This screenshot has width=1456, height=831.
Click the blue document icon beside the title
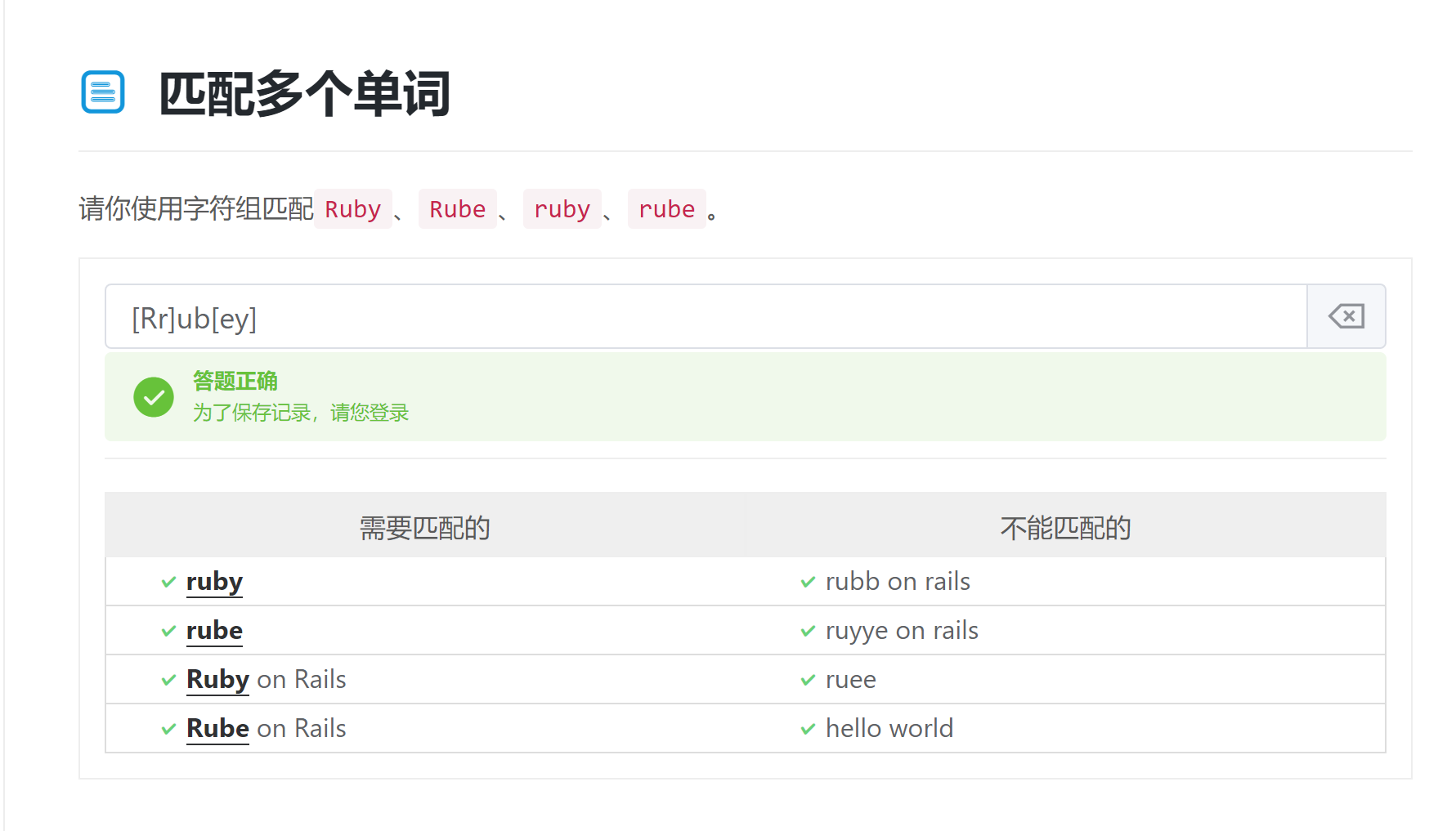(103, 92)
